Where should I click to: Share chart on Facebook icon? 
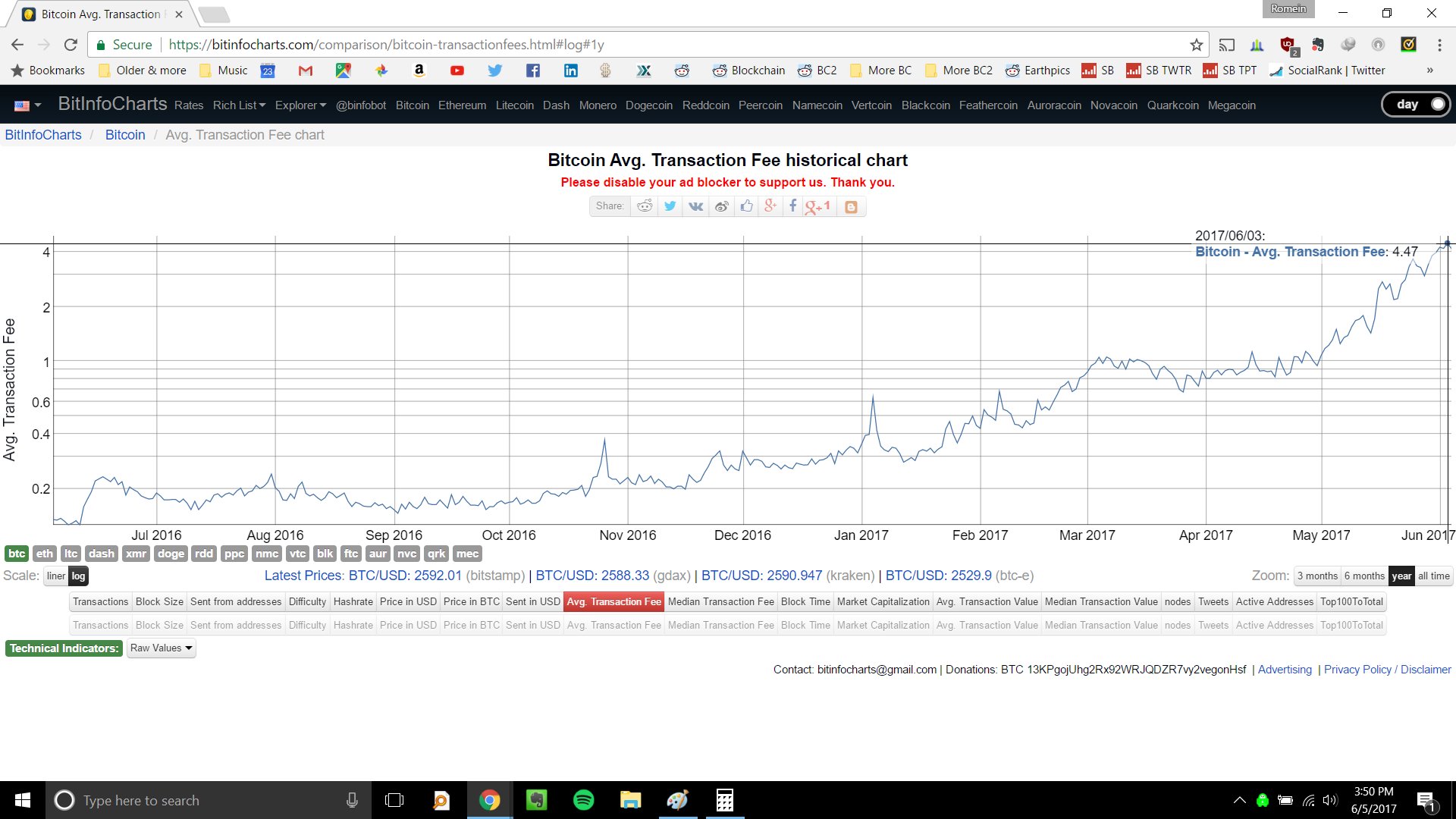792,206
